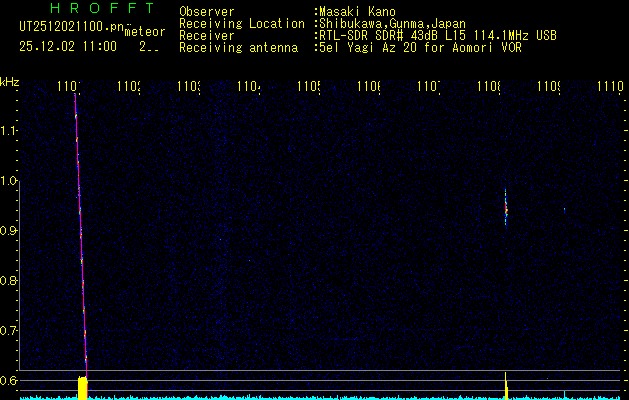Click the 0.7 frequency axis tick
Image resolution: width=629 pixels, height=400 pixels.
[x=9, y=330]
